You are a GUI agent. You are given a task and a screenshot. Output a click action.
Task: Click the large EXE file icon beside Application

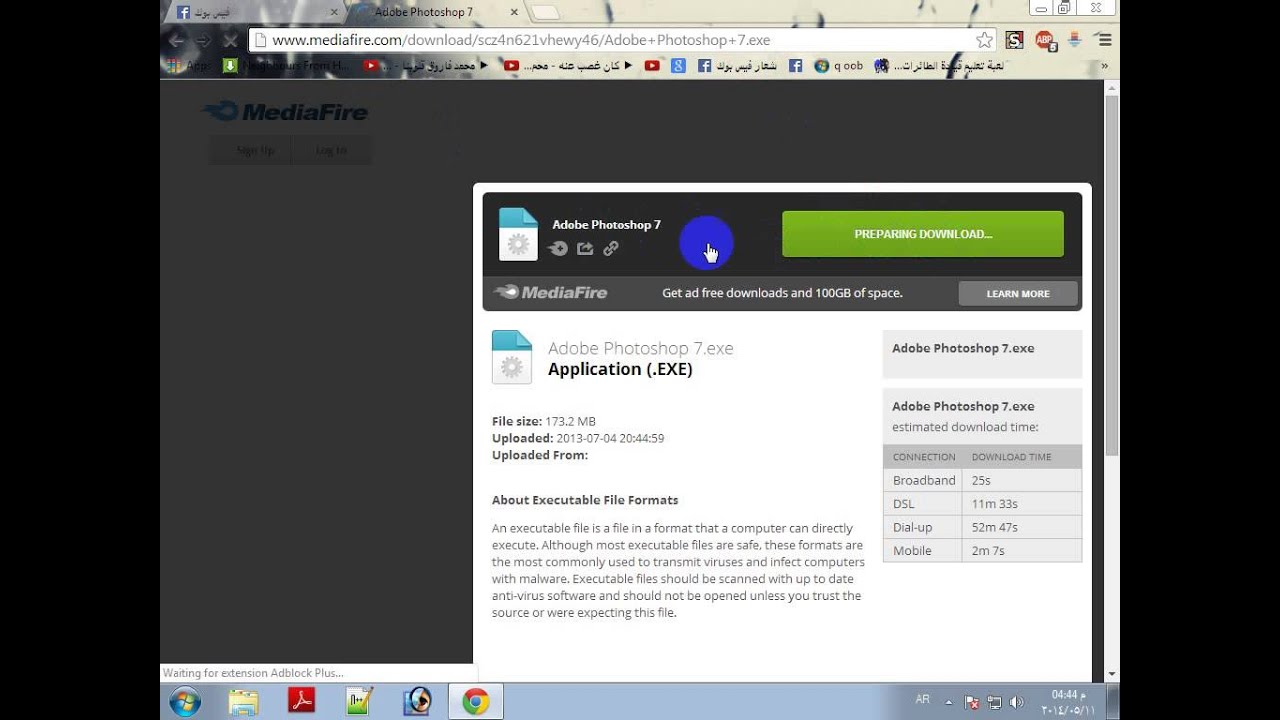click(512, 357)
